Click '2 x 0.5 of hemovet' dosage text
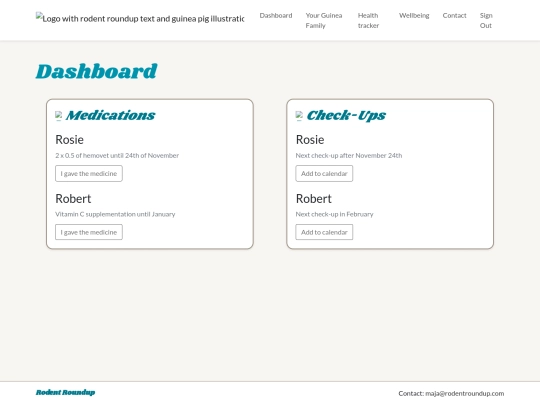 click(117, 155)
